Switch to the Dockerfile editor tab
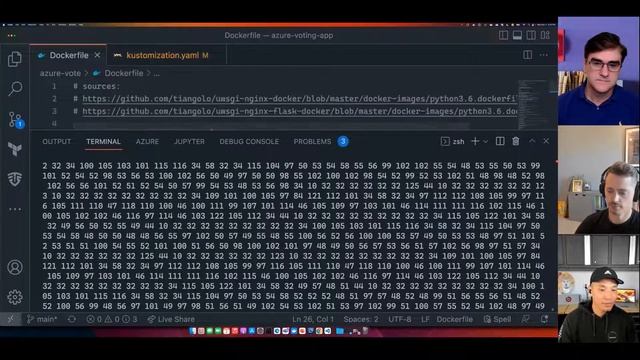 (x=69, y=55)
